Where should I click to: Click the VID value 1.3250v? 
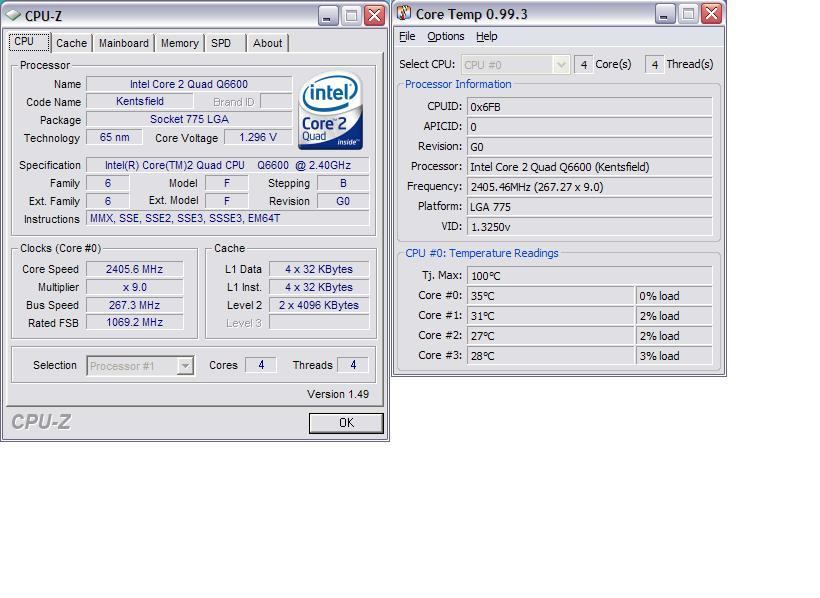(x=589, y=227)
